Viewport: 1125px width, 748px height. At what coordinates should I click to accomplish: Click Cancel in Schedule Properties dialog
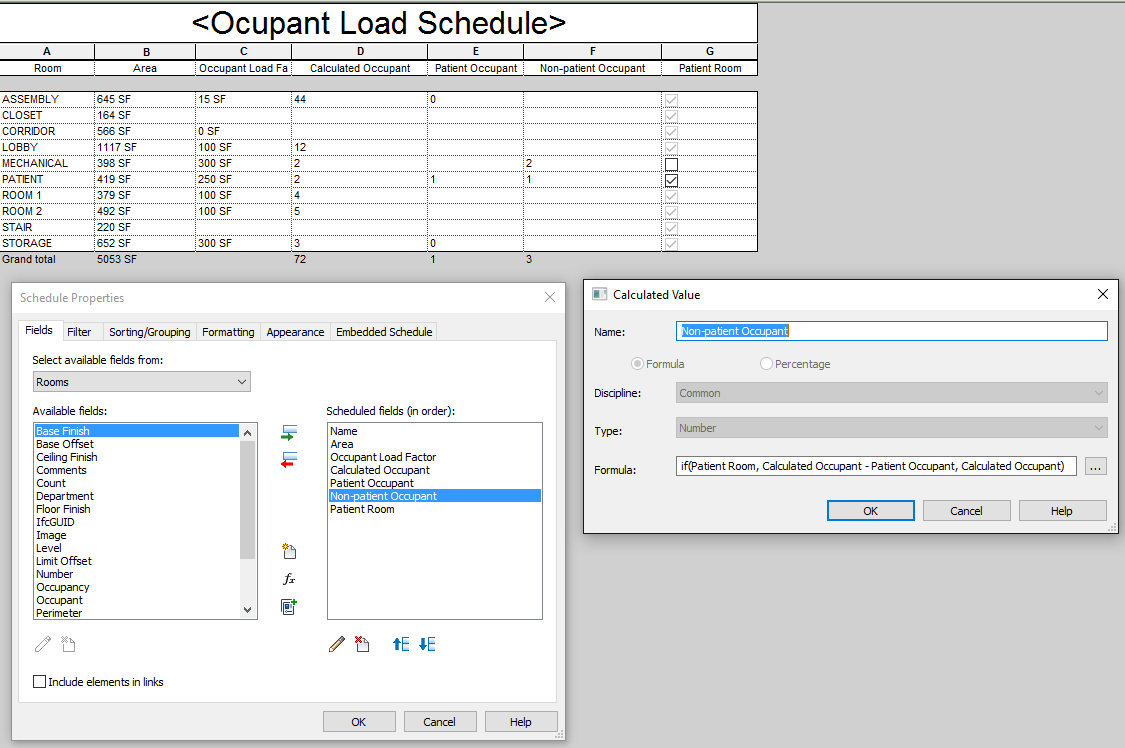click(439, 721)
